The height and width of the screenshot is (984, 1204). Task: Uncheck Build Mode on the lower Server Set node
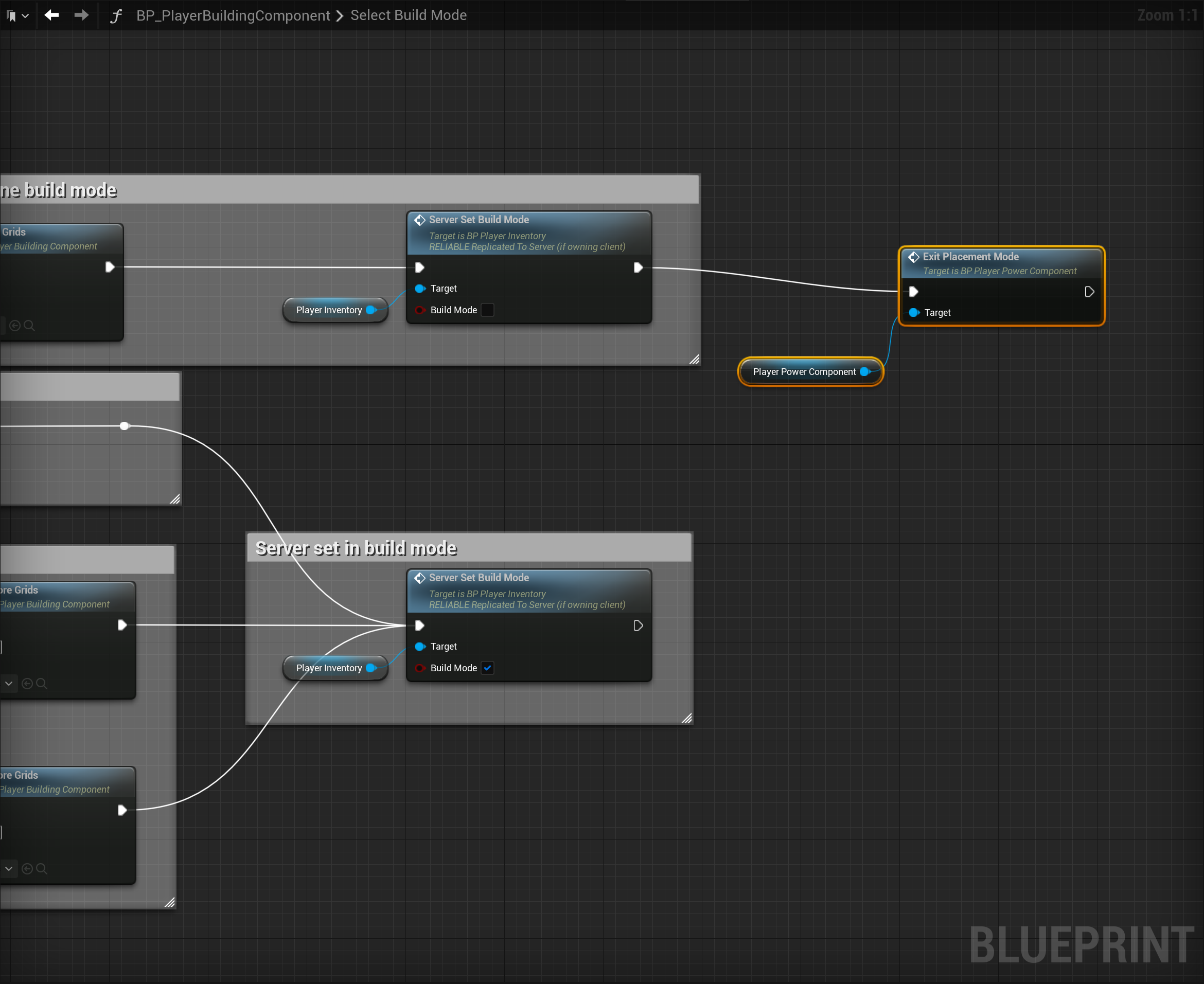click(487, 668)
